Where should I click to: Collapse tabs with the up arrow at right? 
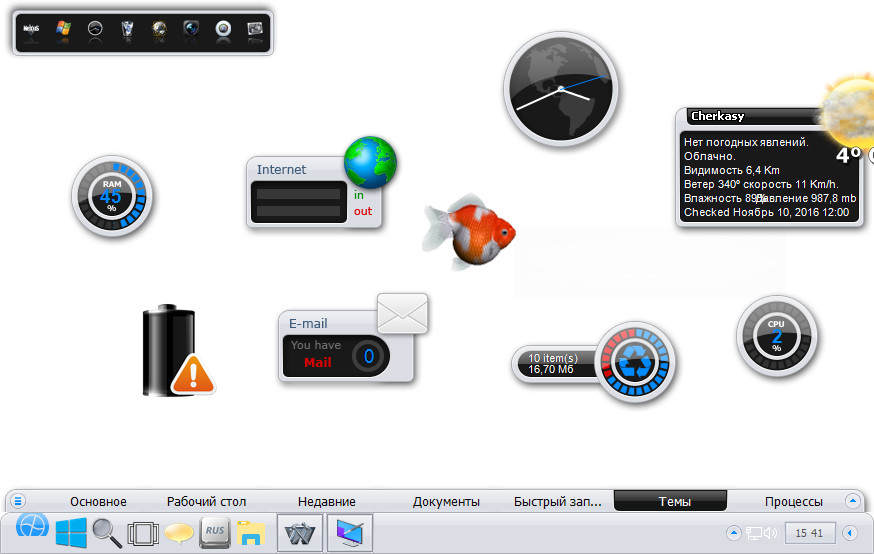pos(852,501)
